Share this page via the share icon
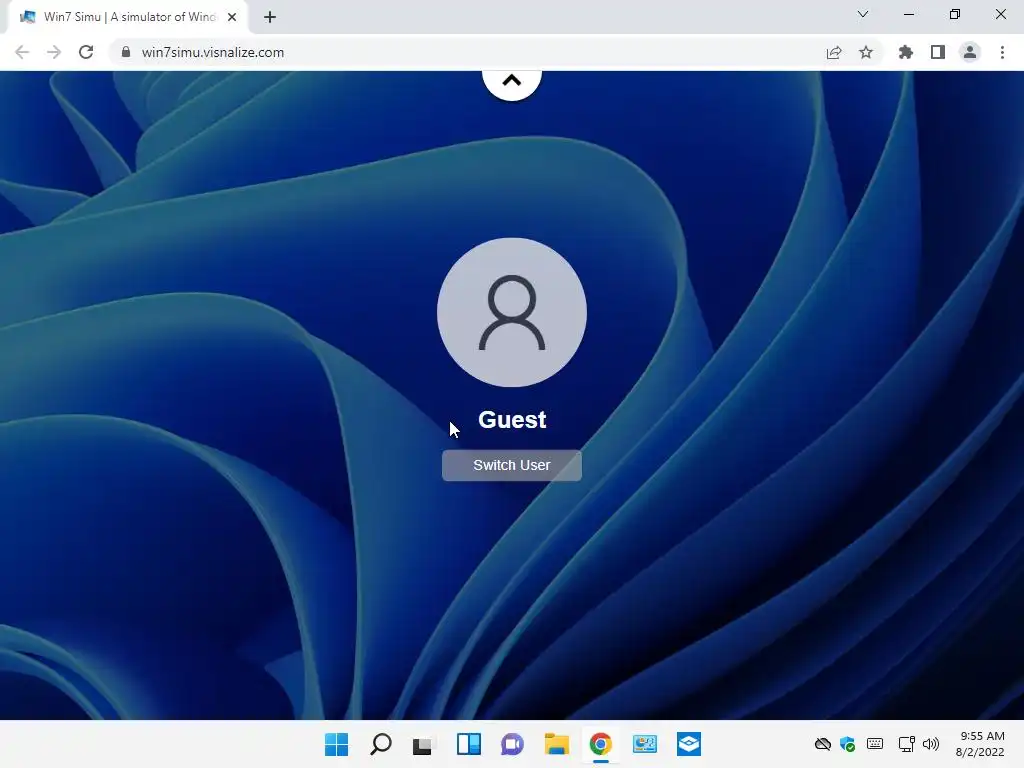 coord(834,52)
